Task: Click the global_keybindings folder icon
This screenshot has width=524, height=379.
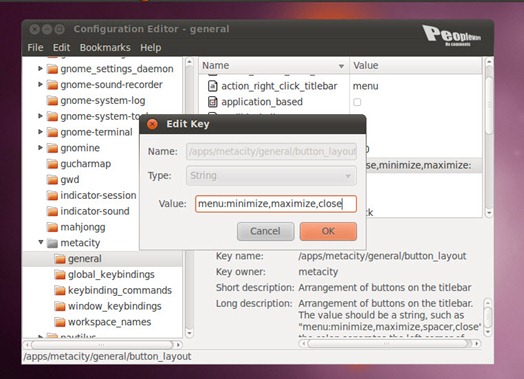Action: (x=60, y=275)
